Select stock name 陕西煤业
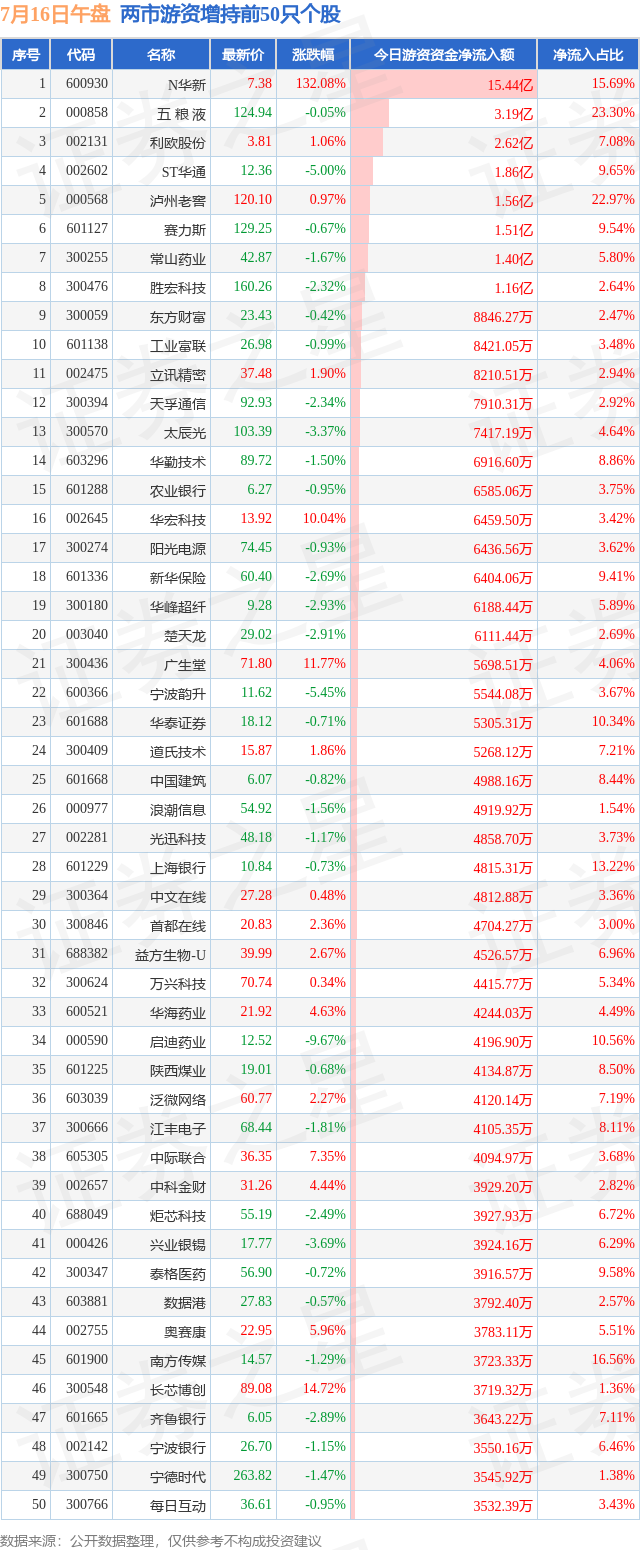The image size is (640, 1550). point(178,1070)
